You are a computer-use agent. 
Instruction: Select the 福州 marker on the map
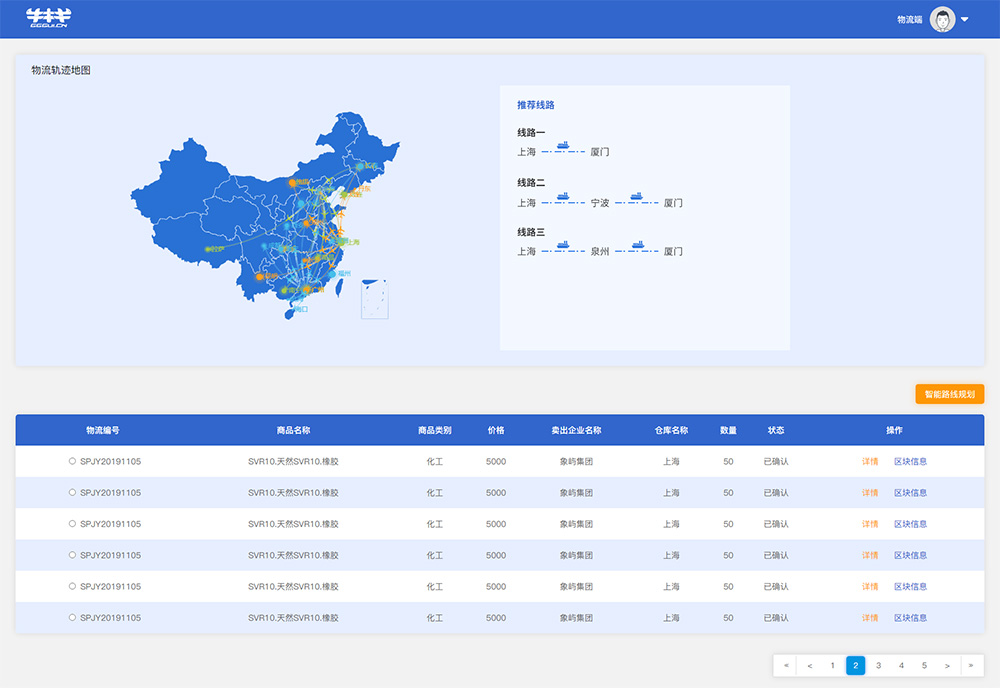[x=332, y=274]
